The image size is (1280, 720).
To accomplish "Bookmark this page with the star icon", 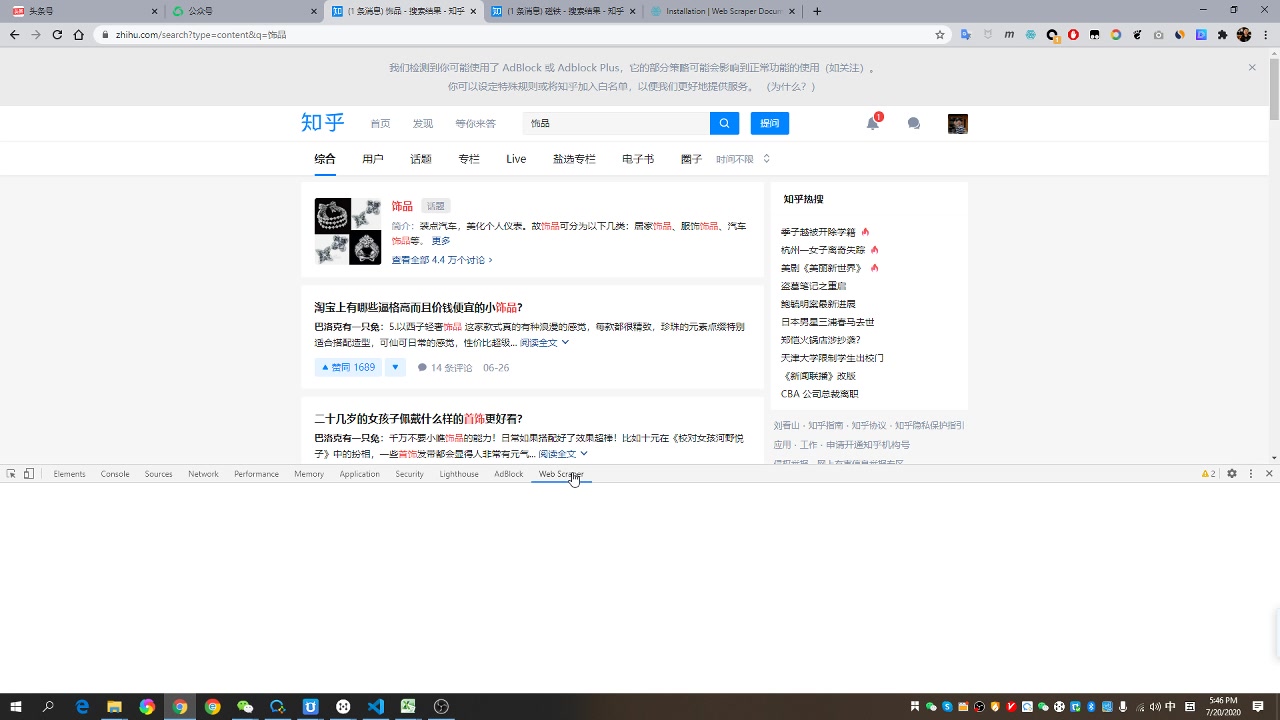I will 940,34.
